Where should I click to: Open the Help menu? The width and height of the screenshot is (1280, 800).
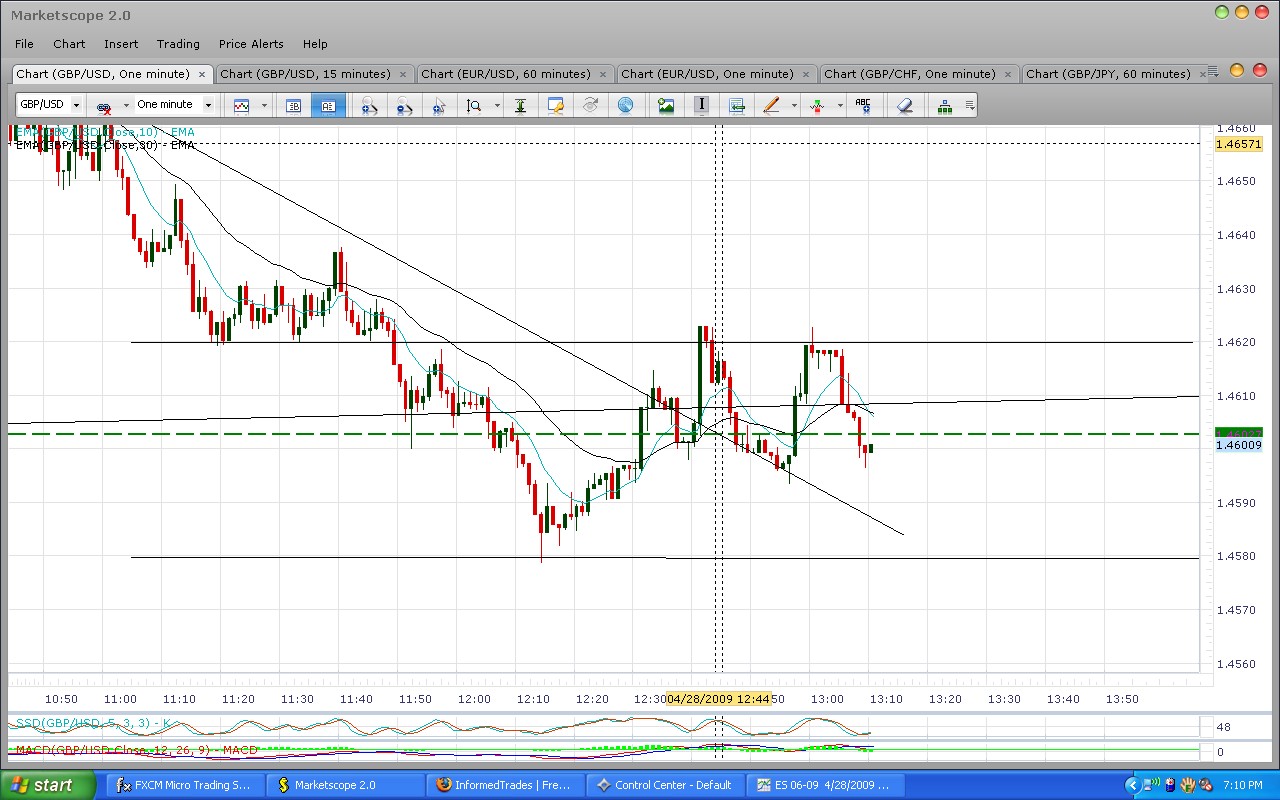pyautogui.click(x=315, y=44)
